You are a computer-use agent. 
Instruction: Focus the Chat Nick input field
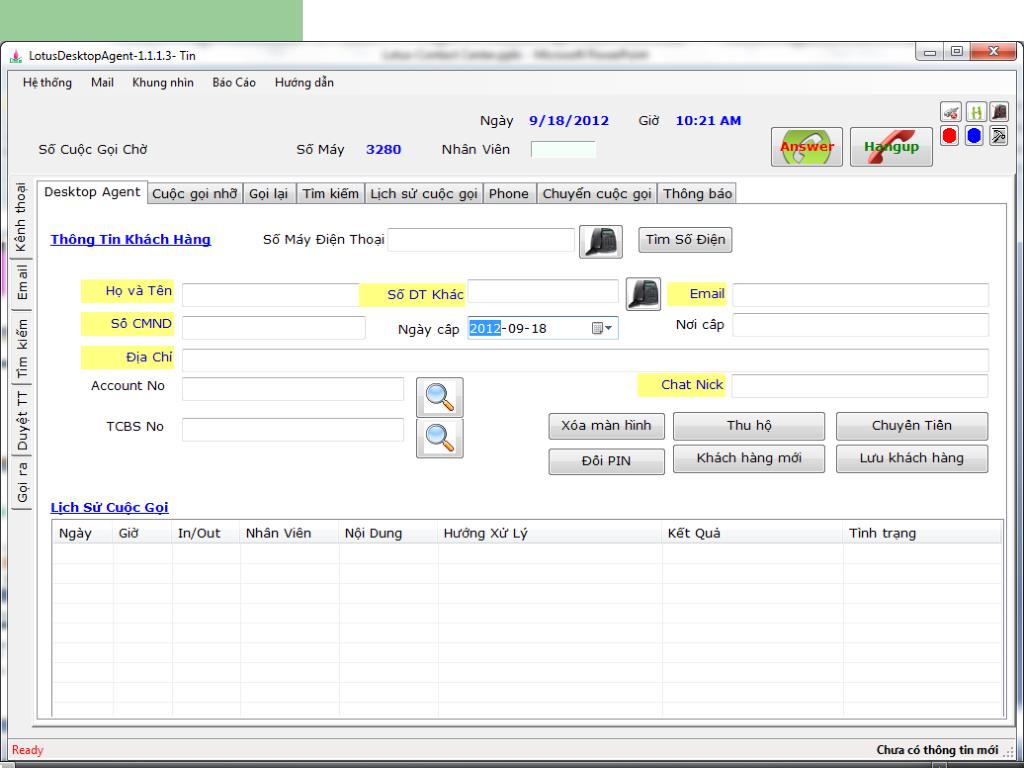click(x=859, y=386)
